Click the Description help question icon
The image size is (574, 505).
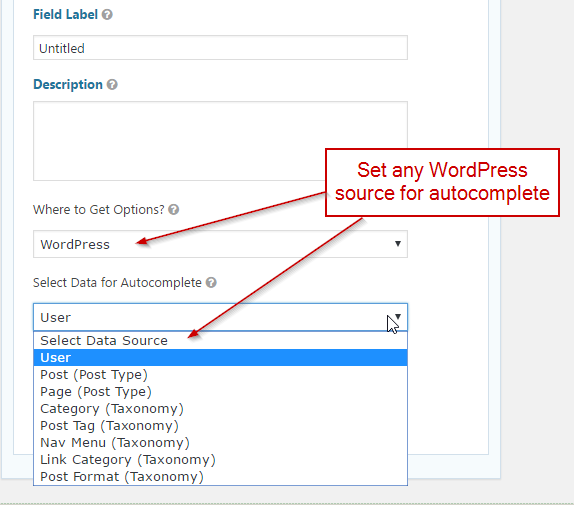[112, 85]
